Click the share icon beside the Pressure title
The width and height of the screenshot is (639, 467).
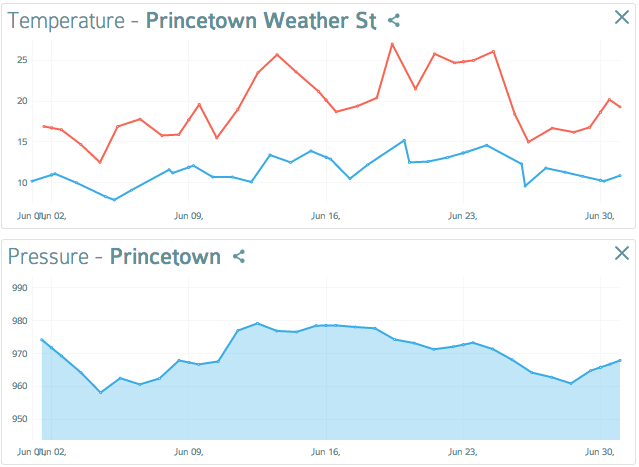pos(239,257)
